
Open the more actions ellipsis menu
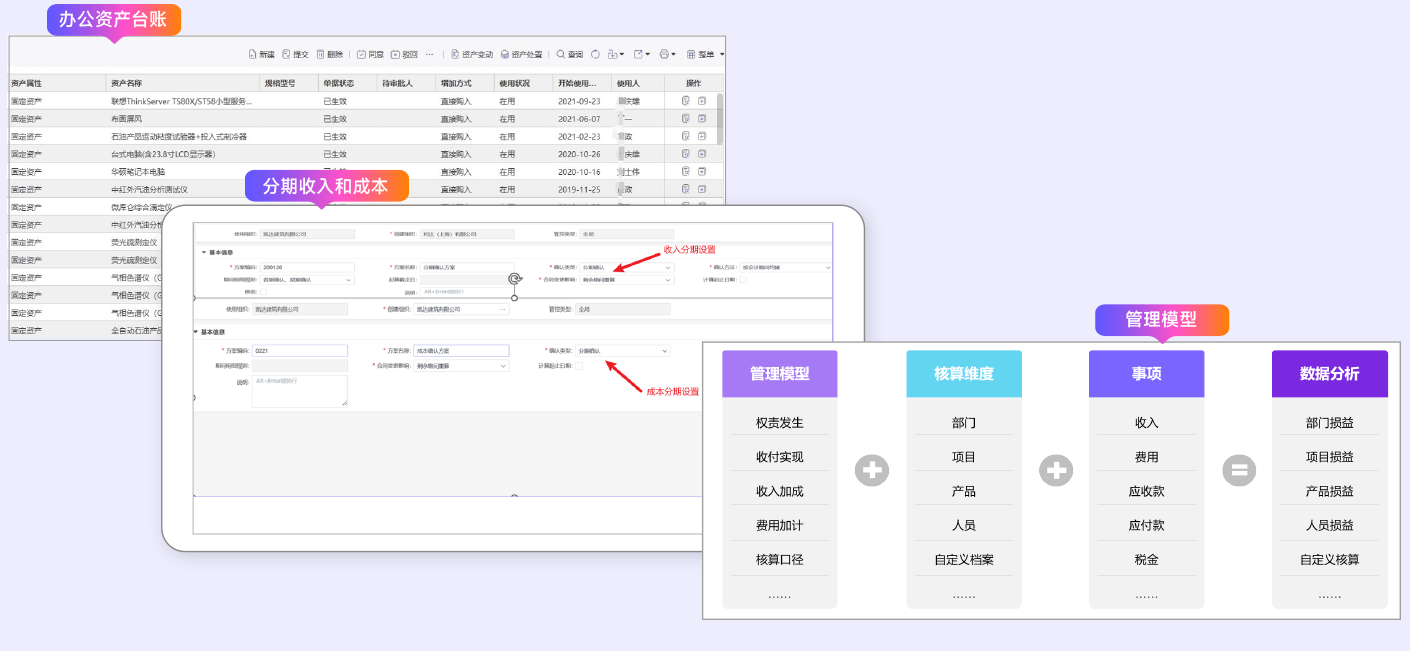click(429, 54)
